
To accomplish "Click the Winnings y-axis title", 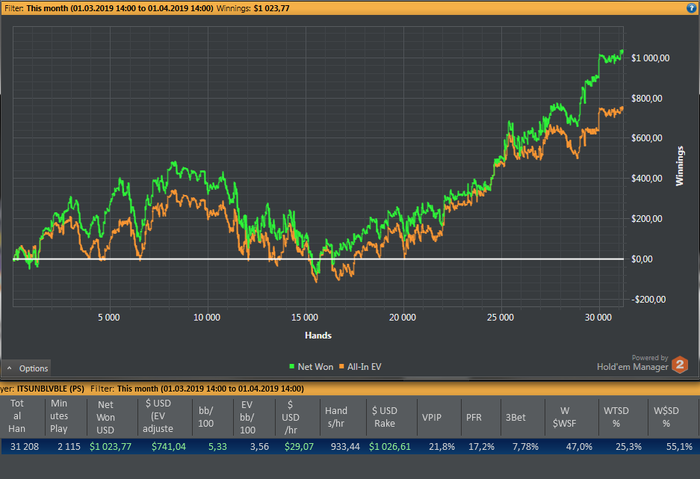I will pyautogui.click(x=679, y=166).
